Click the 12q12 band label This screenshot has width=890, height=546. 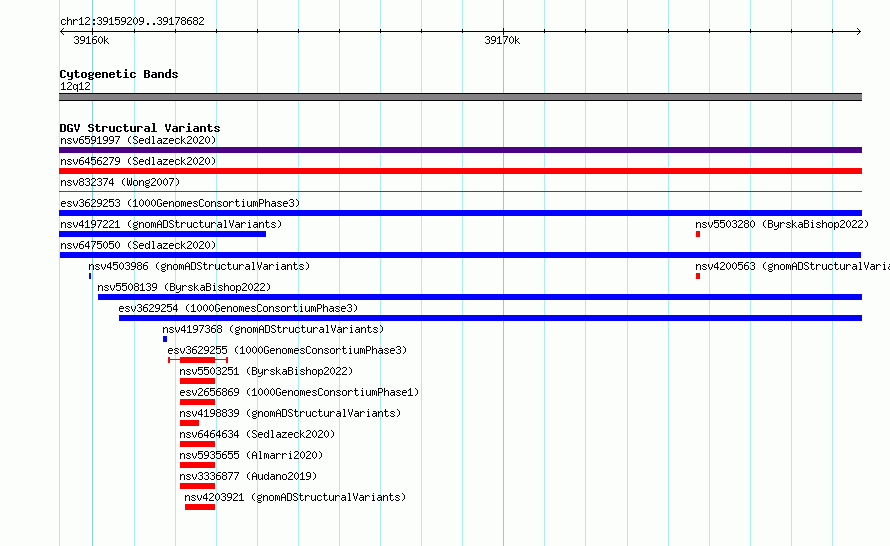[75, 86]
